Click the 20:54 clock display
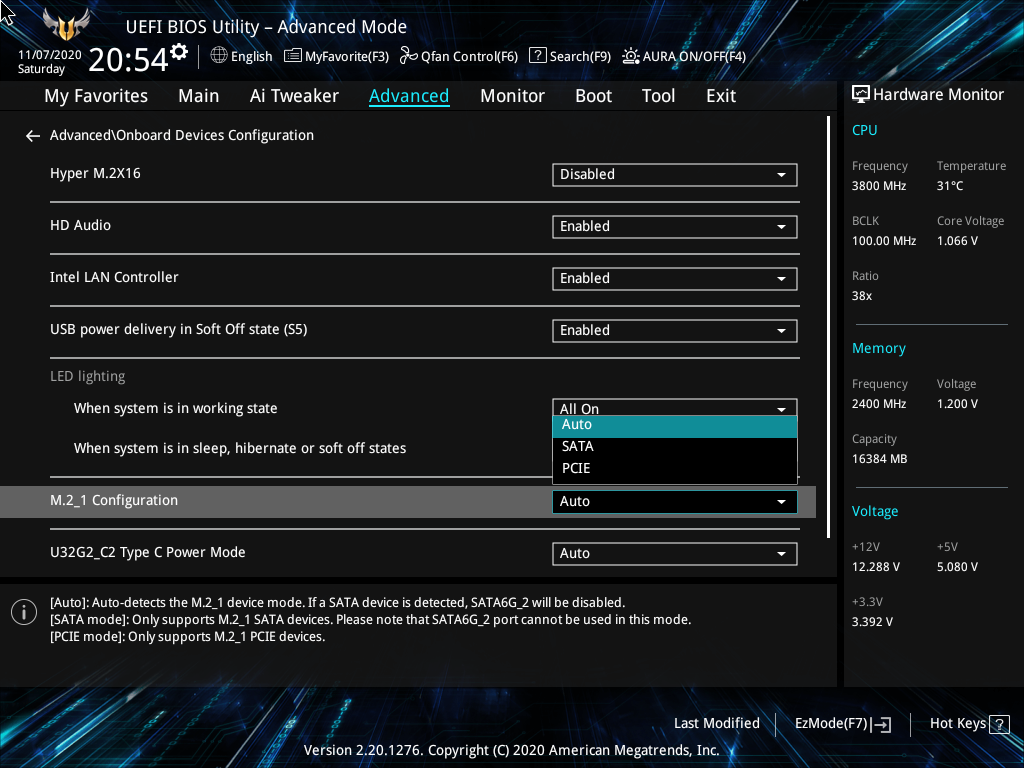1024x768 pixels. click(128, 60)
